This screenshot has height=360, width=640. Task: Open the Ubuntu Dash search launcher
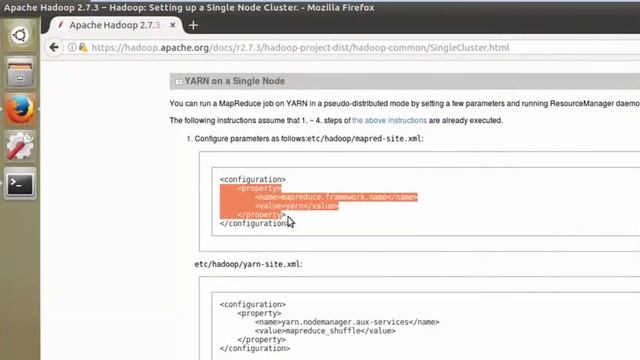20,35
